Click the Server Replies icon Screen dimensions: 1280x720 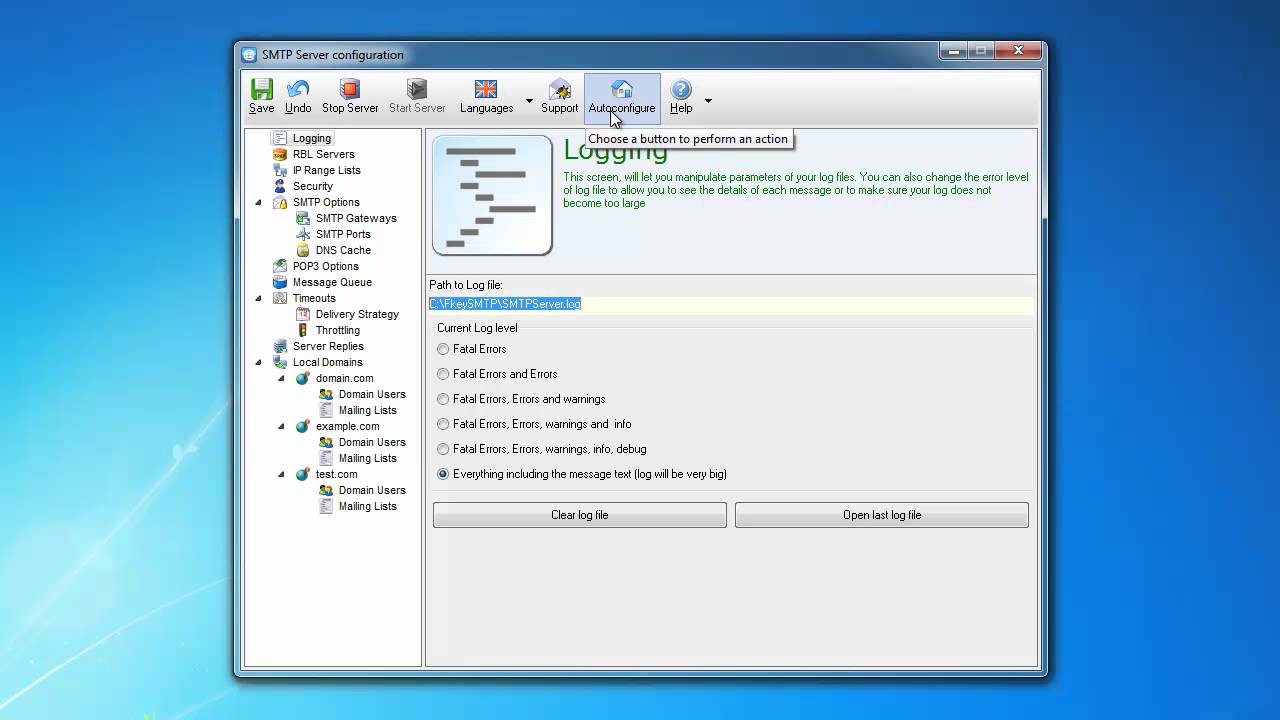pos(280,346)
